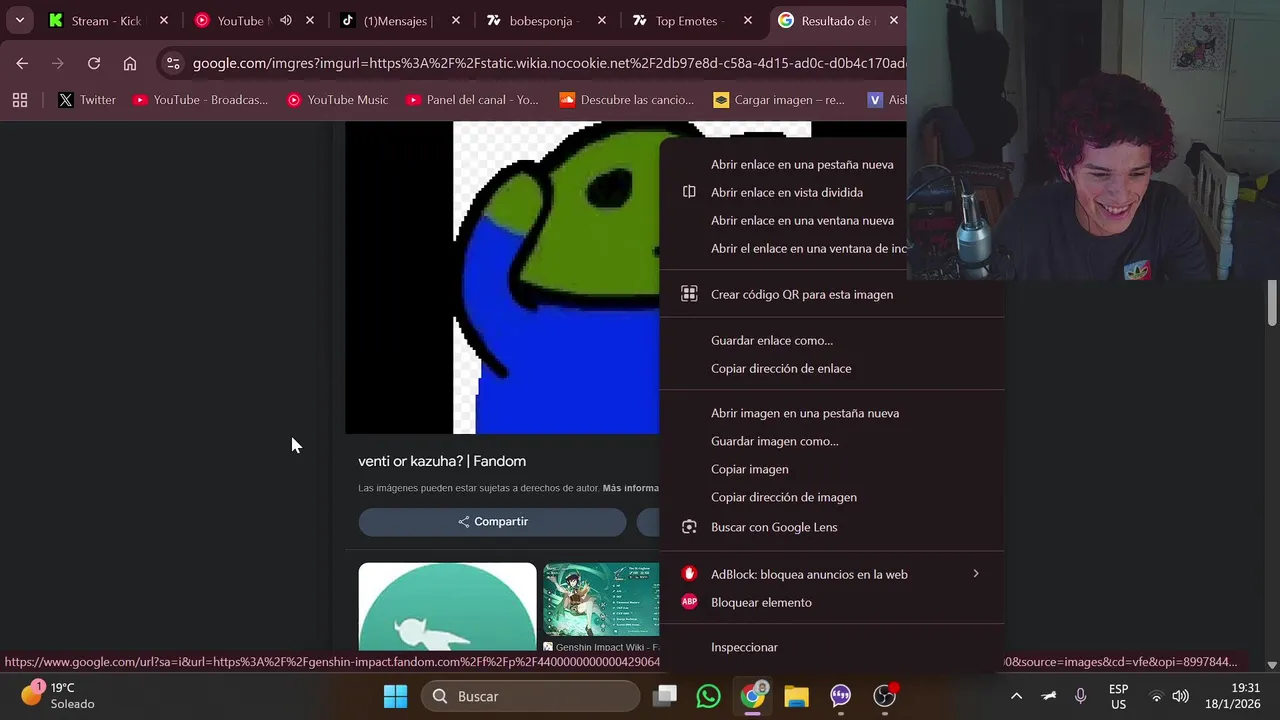
Task: Click the address bar URL field
Action: click(548, 63)
